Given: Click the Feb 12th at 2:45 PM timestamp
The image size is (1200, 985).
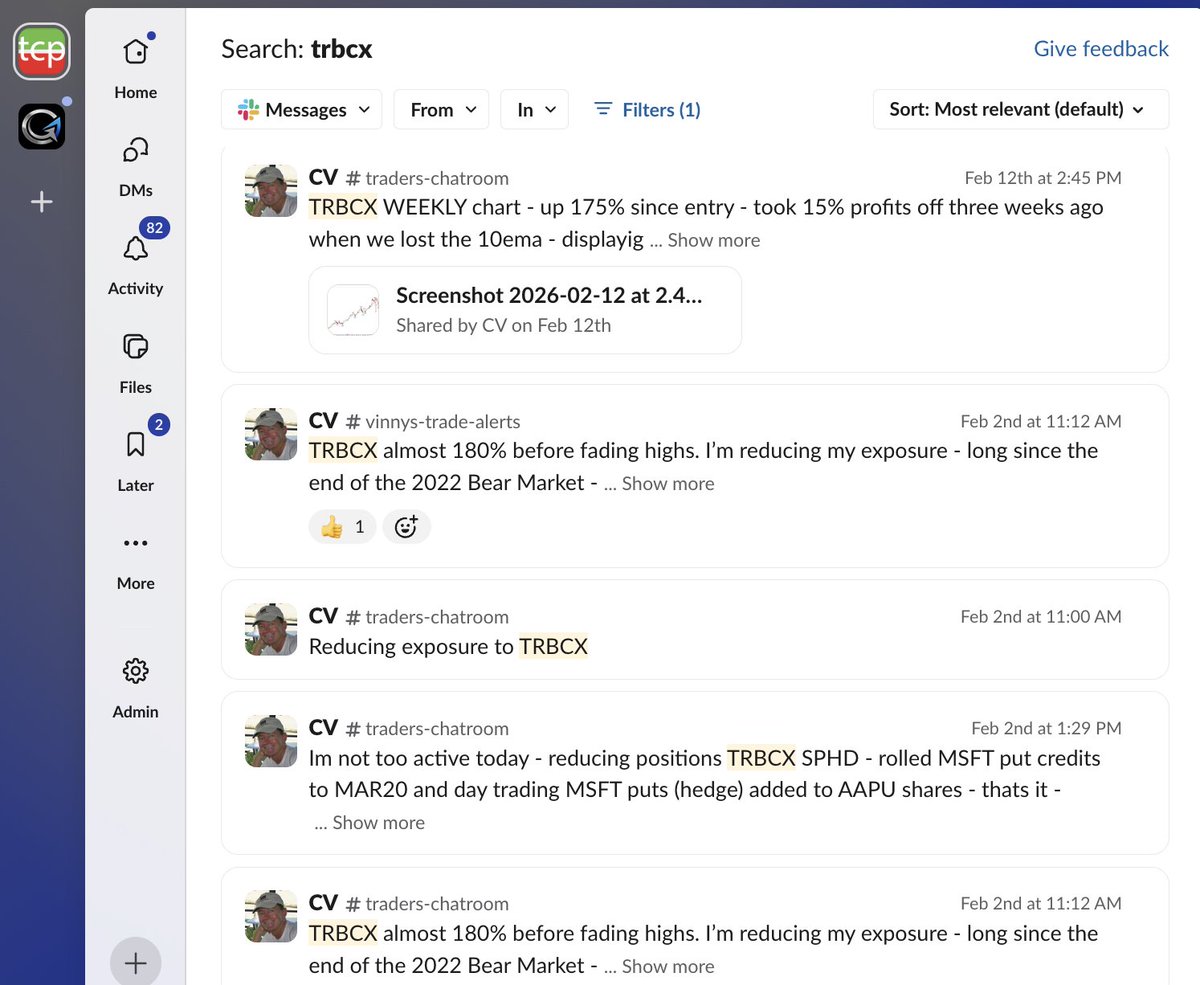Looking at the screenshot, I should (x=1043, y=178).
